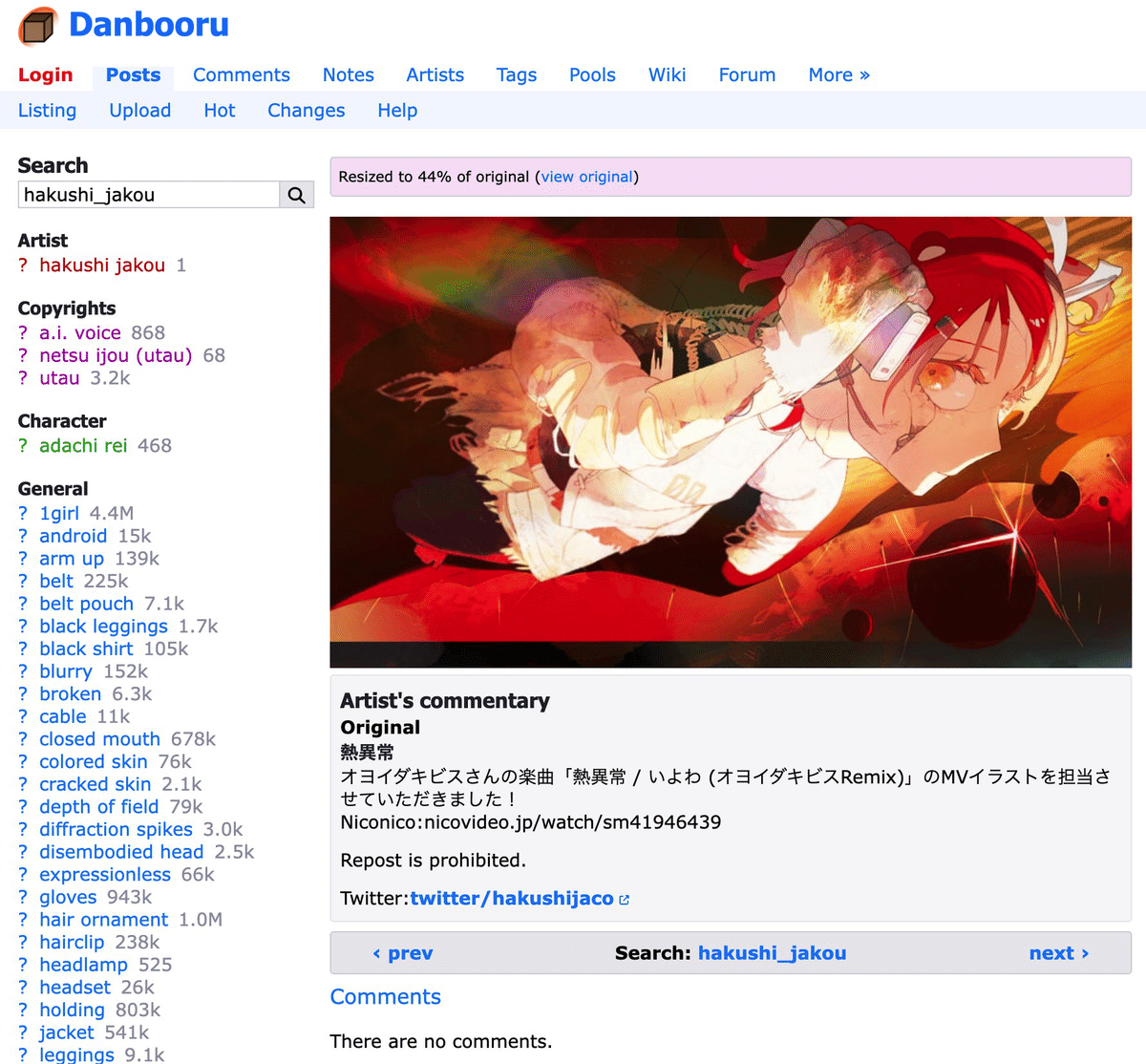Viewport: 1146px width, 1064px height.
Task: Open the external link icon after twitter/hakushijaco
Action: 625,900
